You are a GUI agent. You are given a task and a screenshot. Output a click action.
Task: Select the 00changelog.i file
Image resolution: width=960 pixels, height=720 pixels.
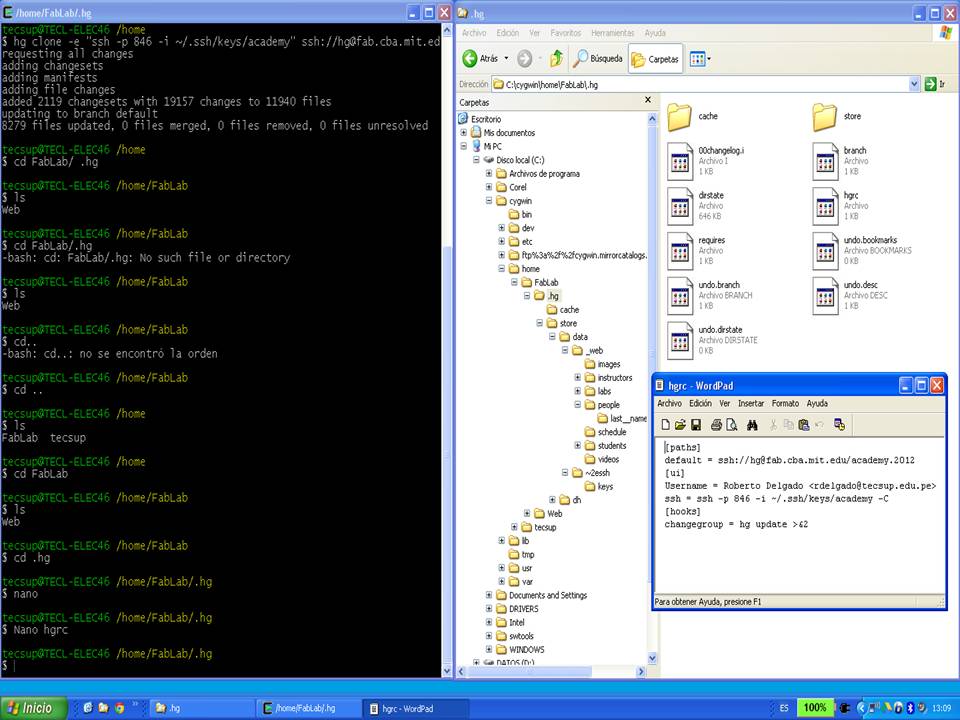(x=706, y=161)
